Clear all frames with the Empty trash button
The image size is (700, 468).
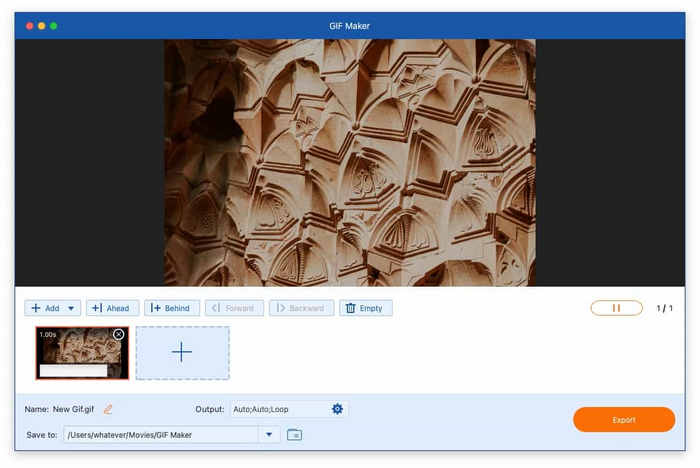coord(365,308)
